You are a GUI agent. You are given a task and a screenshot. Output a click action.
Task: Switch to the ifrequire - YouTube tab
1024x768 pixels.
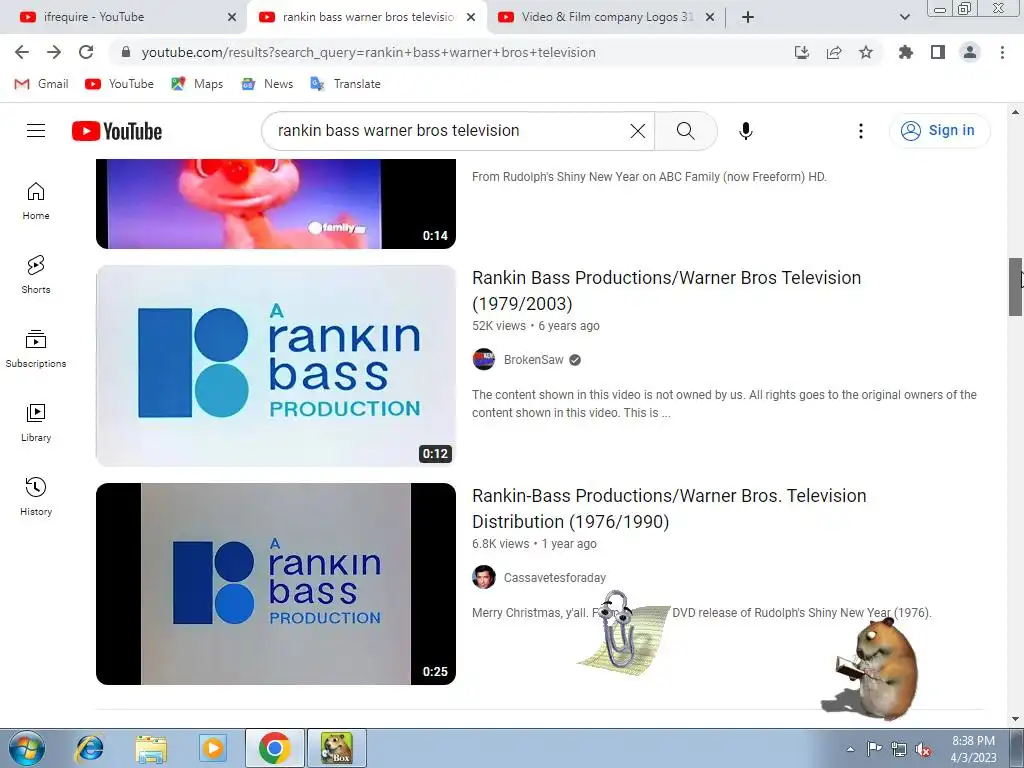coord(124,17)
